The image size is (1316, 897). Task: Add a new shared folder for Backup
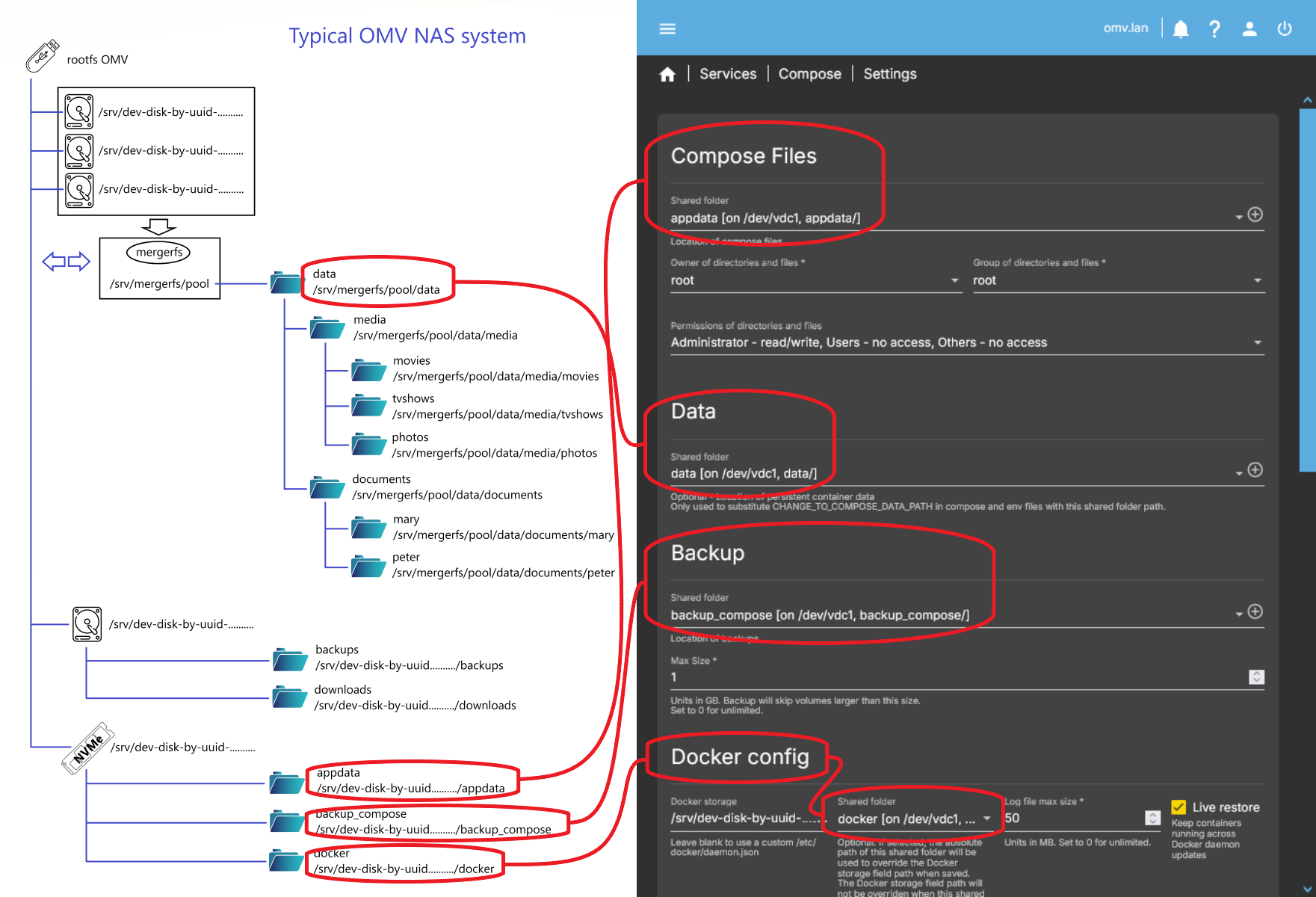tap(1255, 611)
